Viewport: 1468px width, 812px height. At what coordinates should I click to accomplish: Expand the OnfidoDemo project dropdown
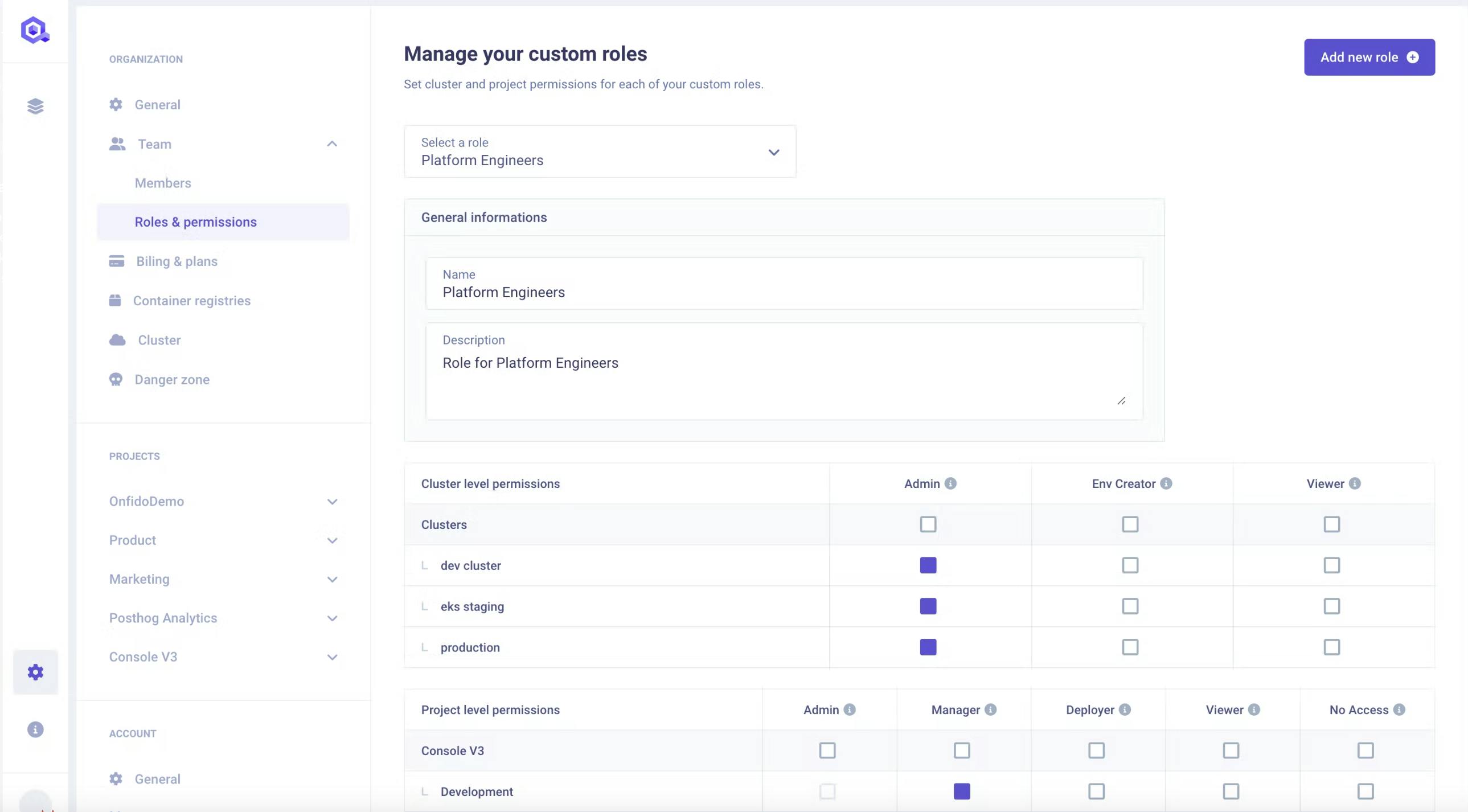click(331, 501)
